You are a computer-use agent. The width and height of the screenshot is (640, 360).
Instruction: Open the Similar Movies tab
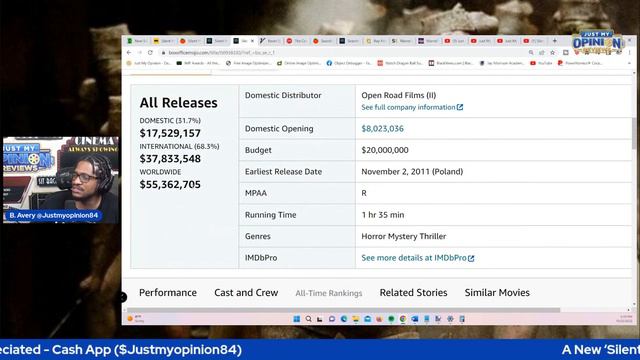pyautogui.click(x=497, y=293)
